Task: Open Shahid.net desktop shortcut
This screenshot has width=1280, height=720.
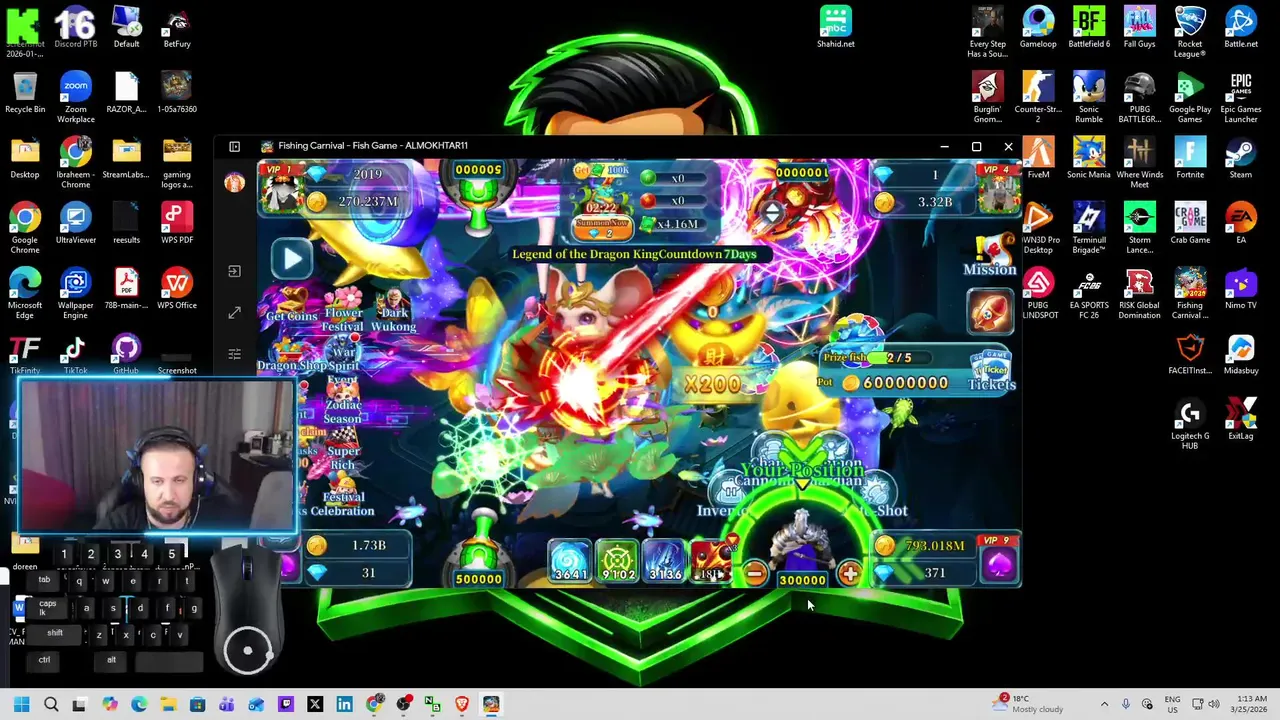Action: pos(836,27)
